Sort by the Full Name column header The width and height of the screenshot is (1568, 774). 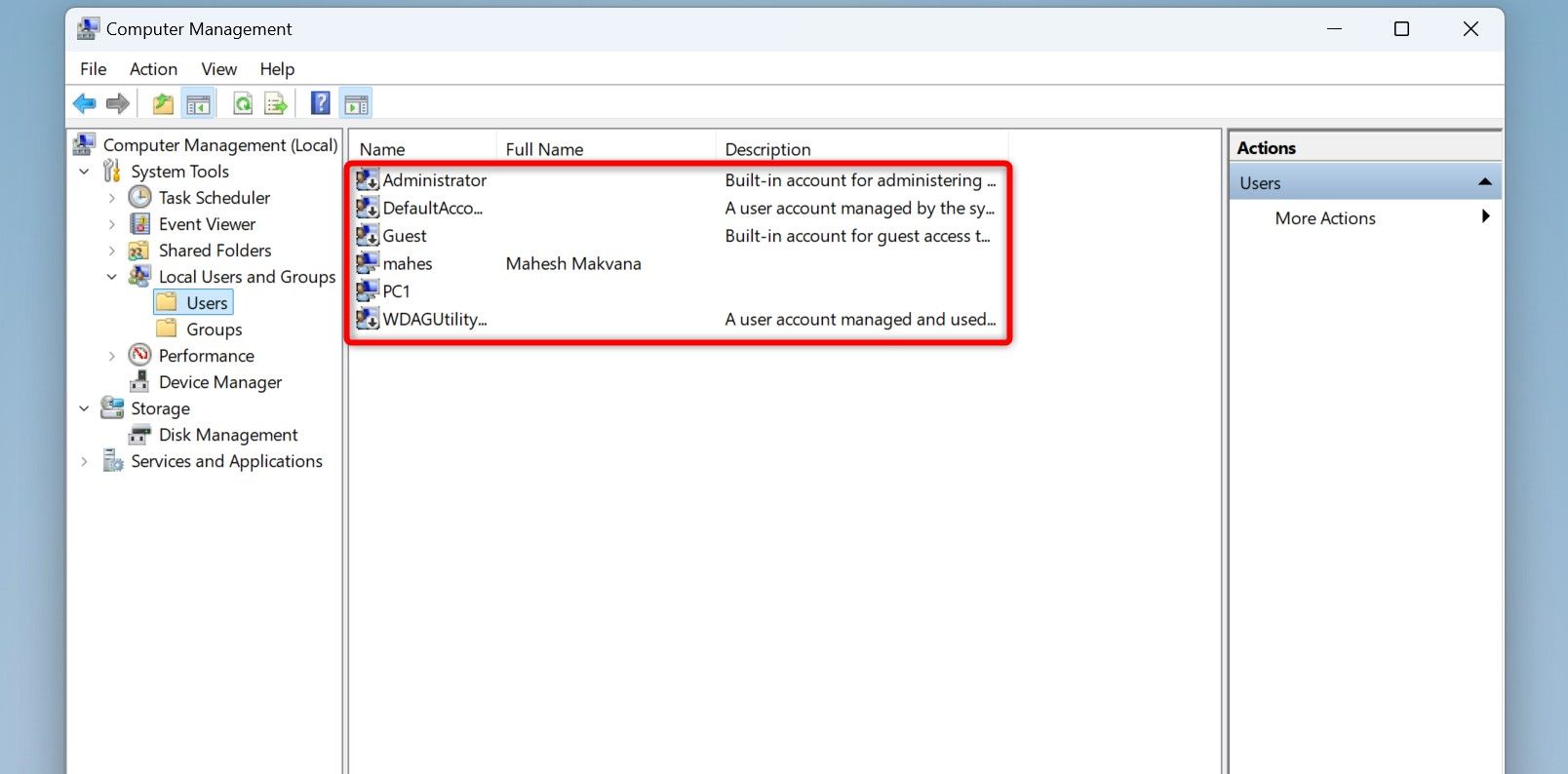(606, 149)
